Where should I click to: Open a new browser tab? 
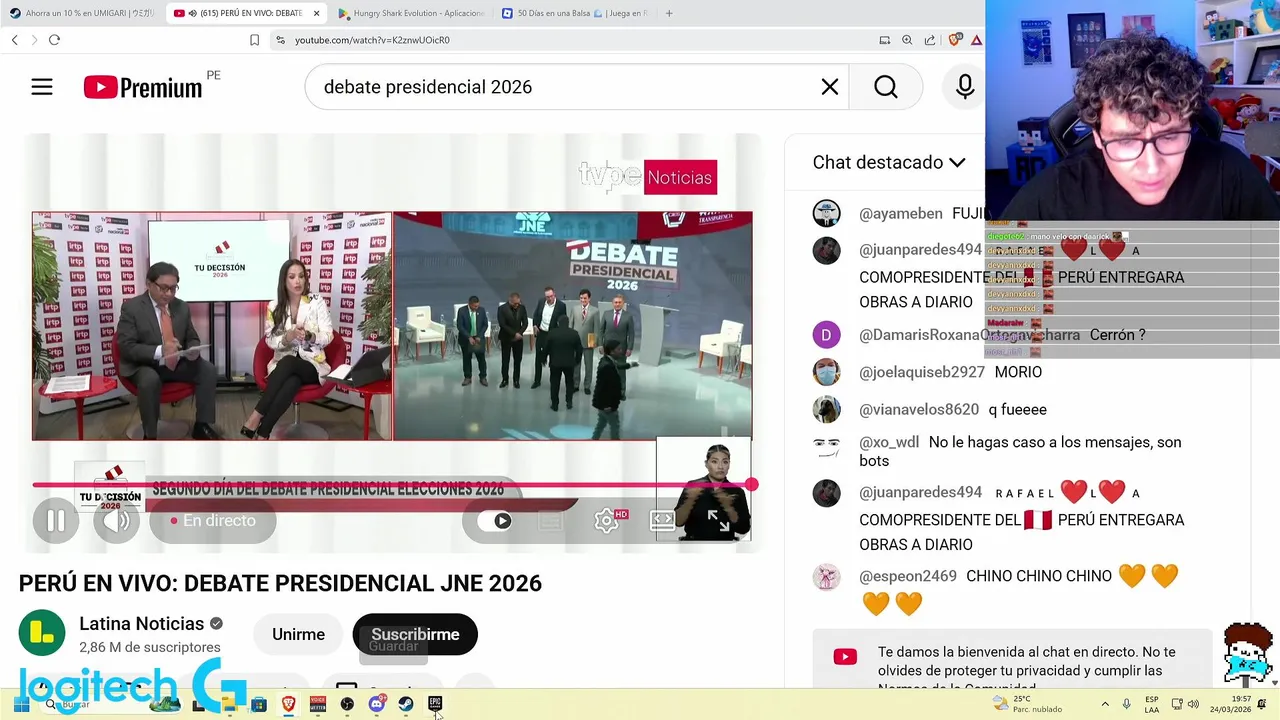coord(669,13)
